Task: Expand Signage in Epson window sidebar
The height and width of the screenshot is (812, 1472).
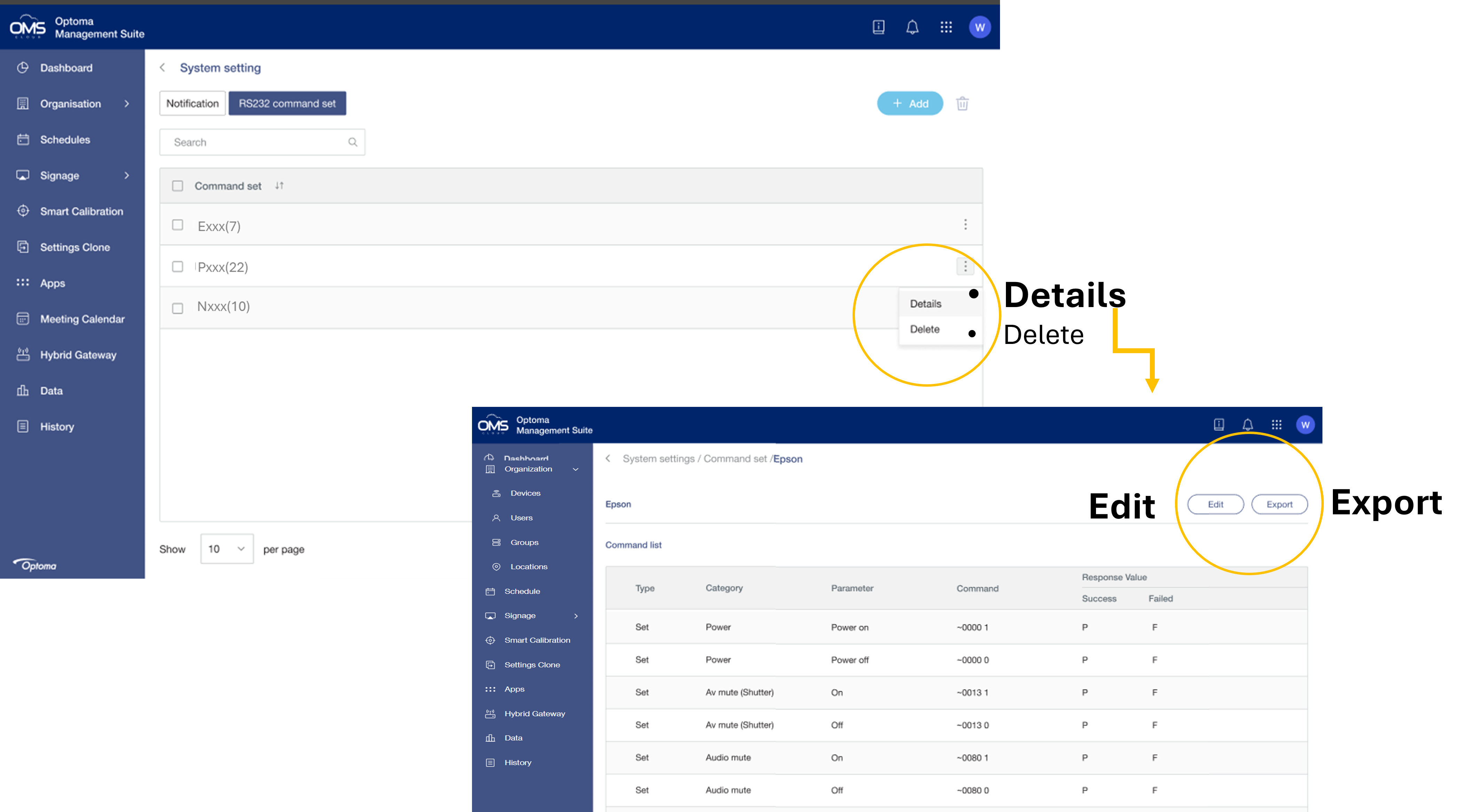Action: pos(575,616)
